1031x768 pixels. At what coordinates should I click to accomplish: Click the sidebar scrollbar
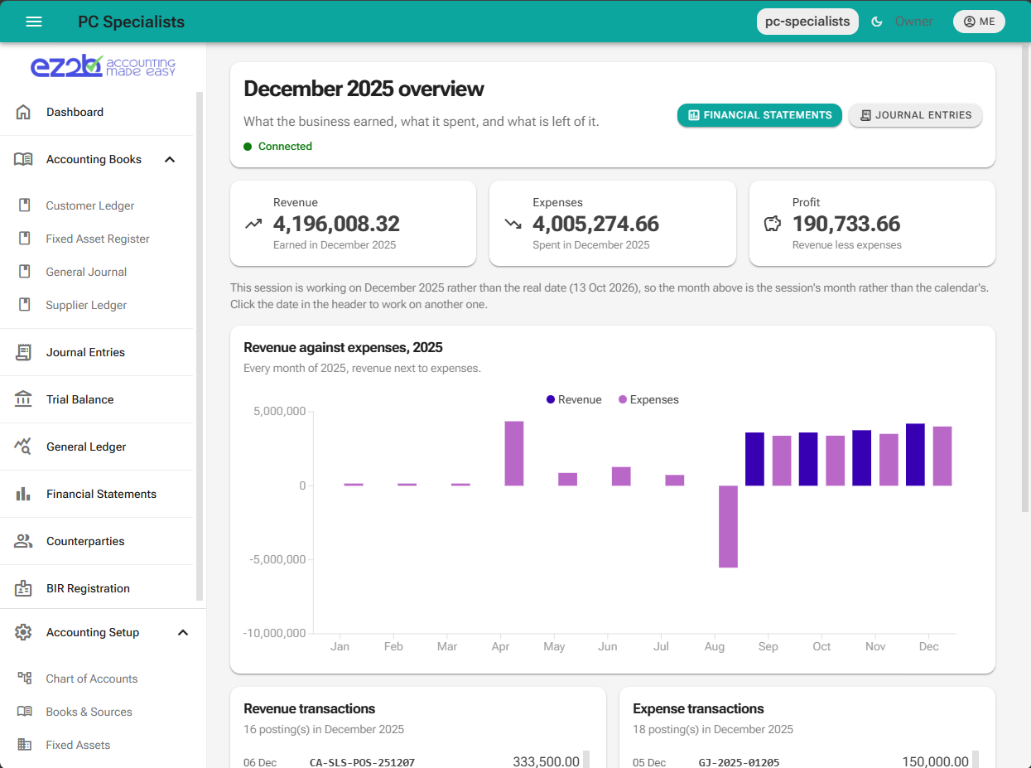199,346
